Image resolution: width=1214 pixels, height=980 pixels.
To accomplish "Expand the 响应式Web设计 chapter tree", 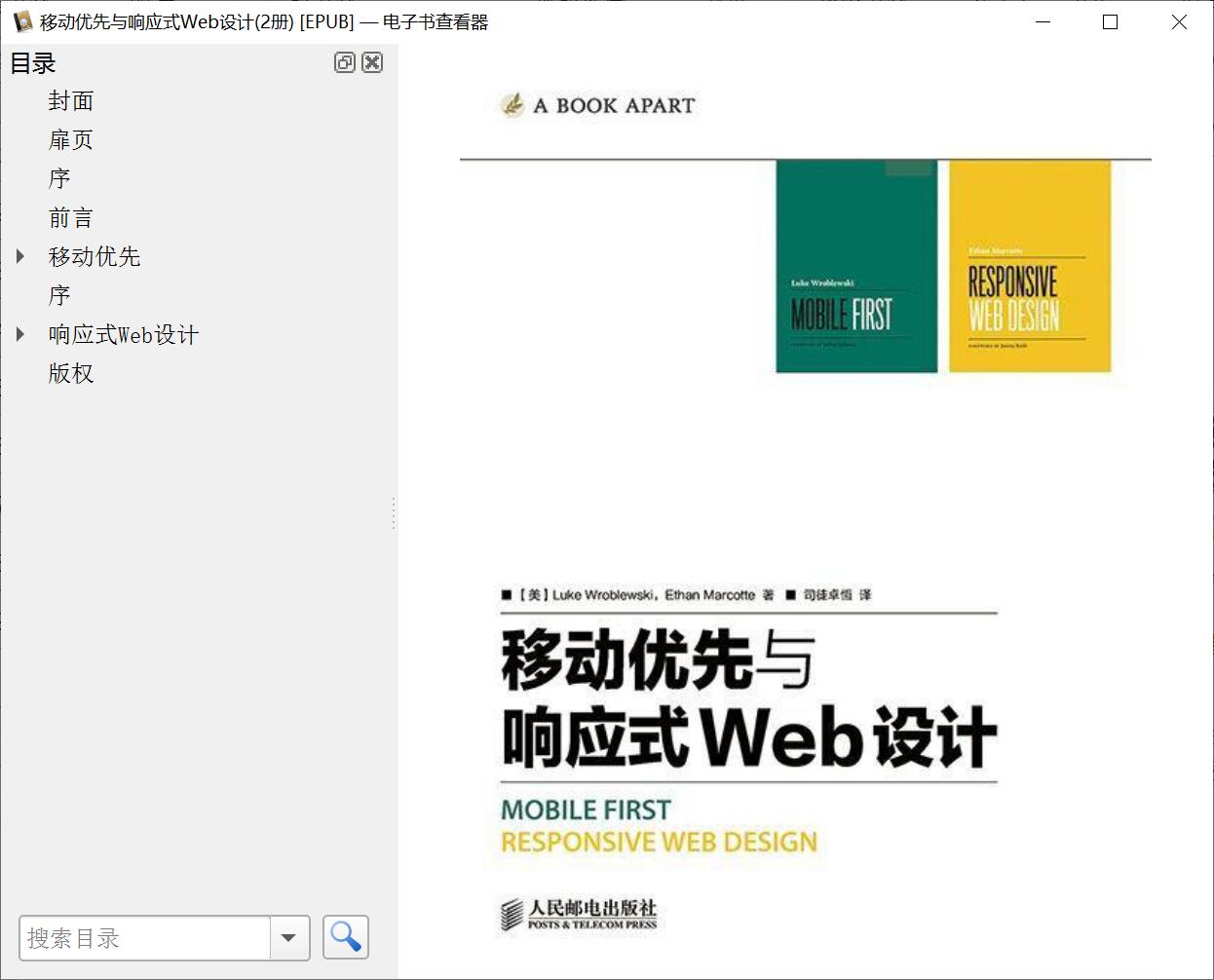I will [x=20, y=334].
